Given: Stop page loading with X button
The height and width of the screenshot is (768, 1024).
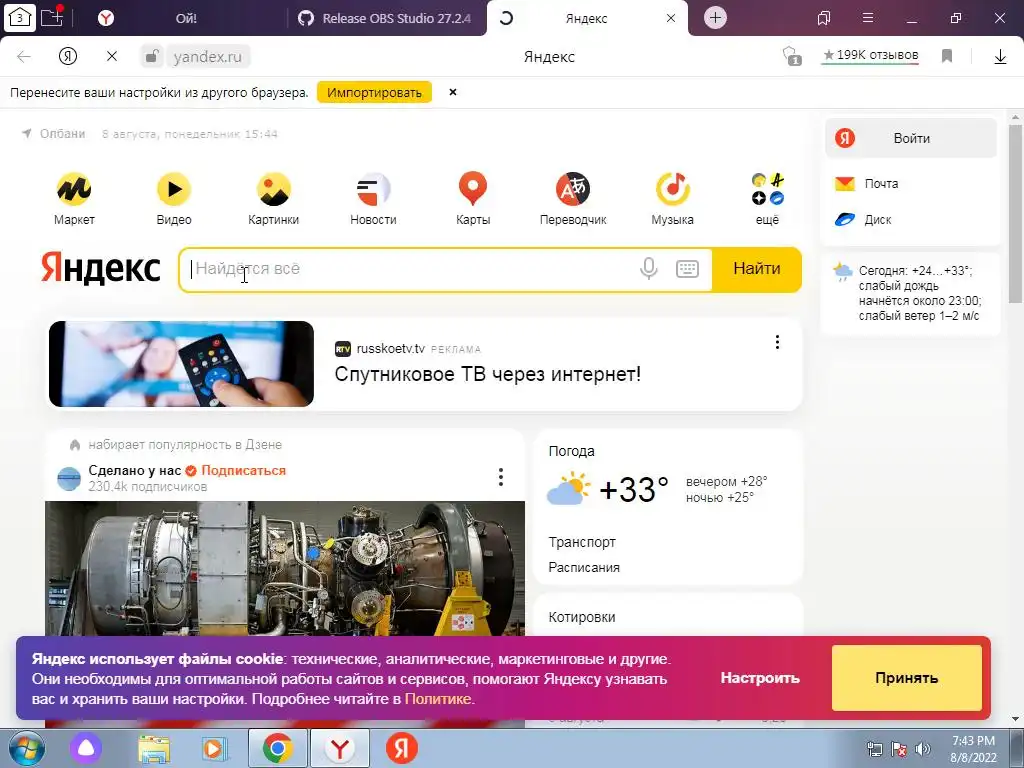Looking at the screenshot, I should pos(112,56).
